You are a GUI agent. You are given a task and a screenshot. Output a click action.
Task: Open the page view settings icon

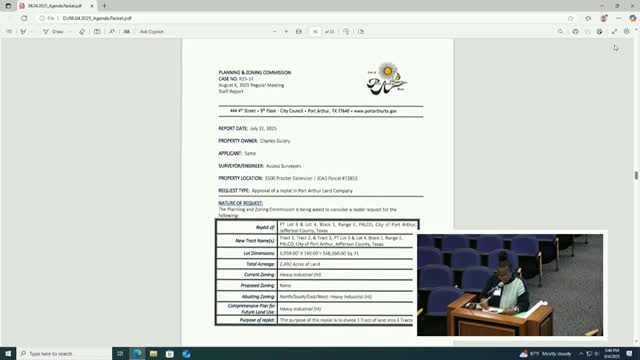(x=361, y=31)
